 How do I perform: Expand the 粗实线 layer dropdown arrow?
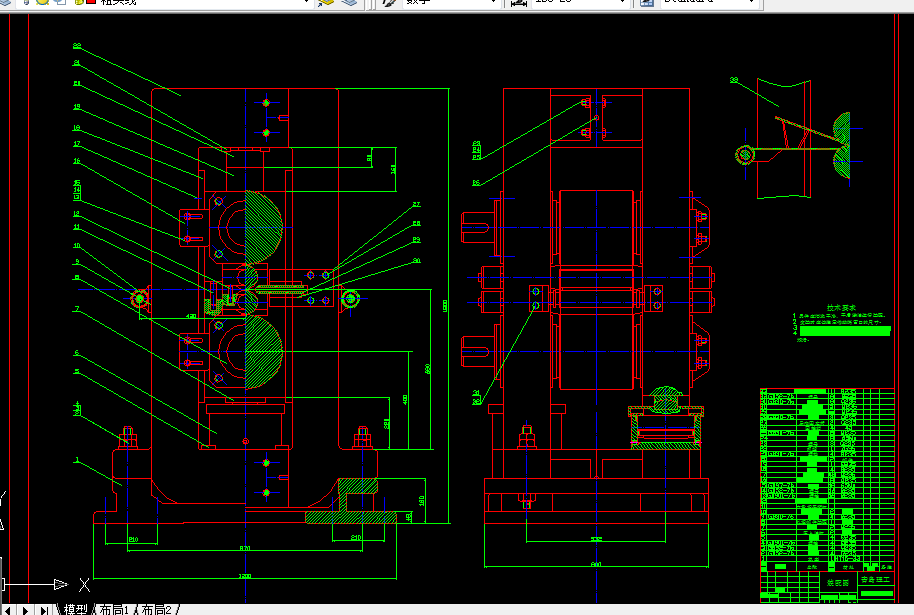tap(307, 2)
